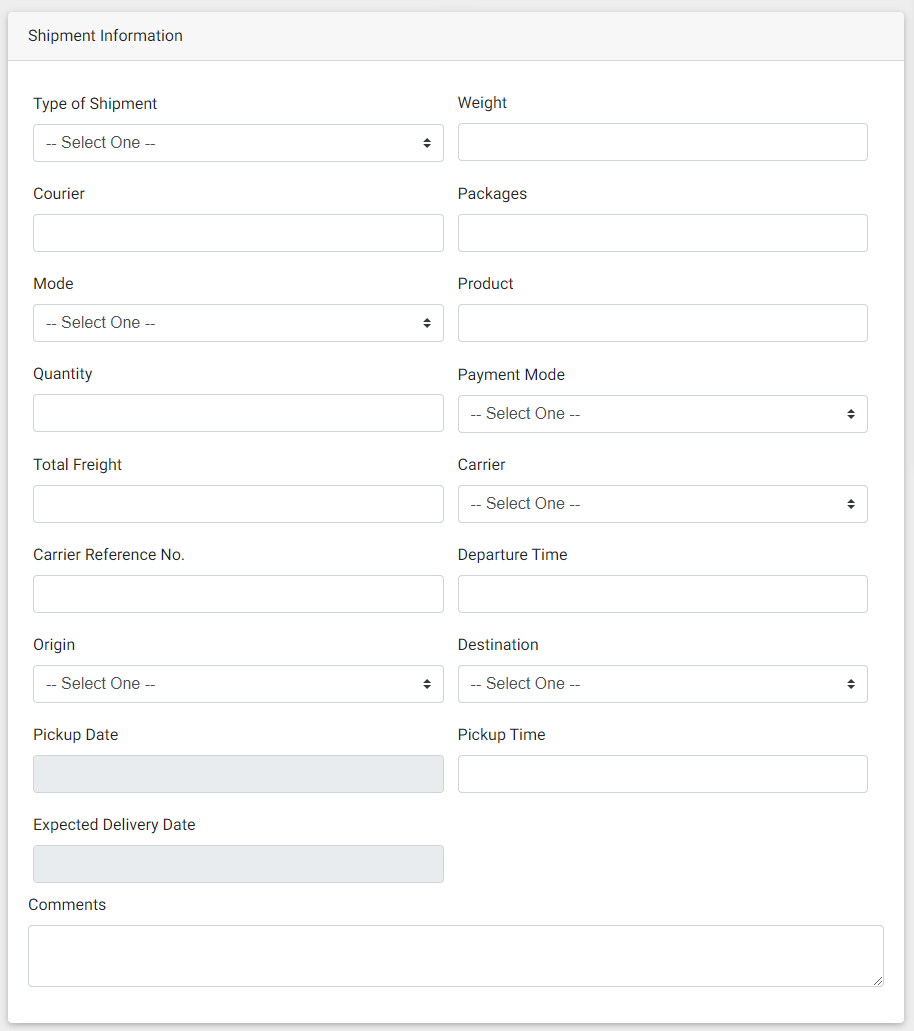Click the Packages input box
Screen dimensions: 914x1031
(x=662, y=233)
